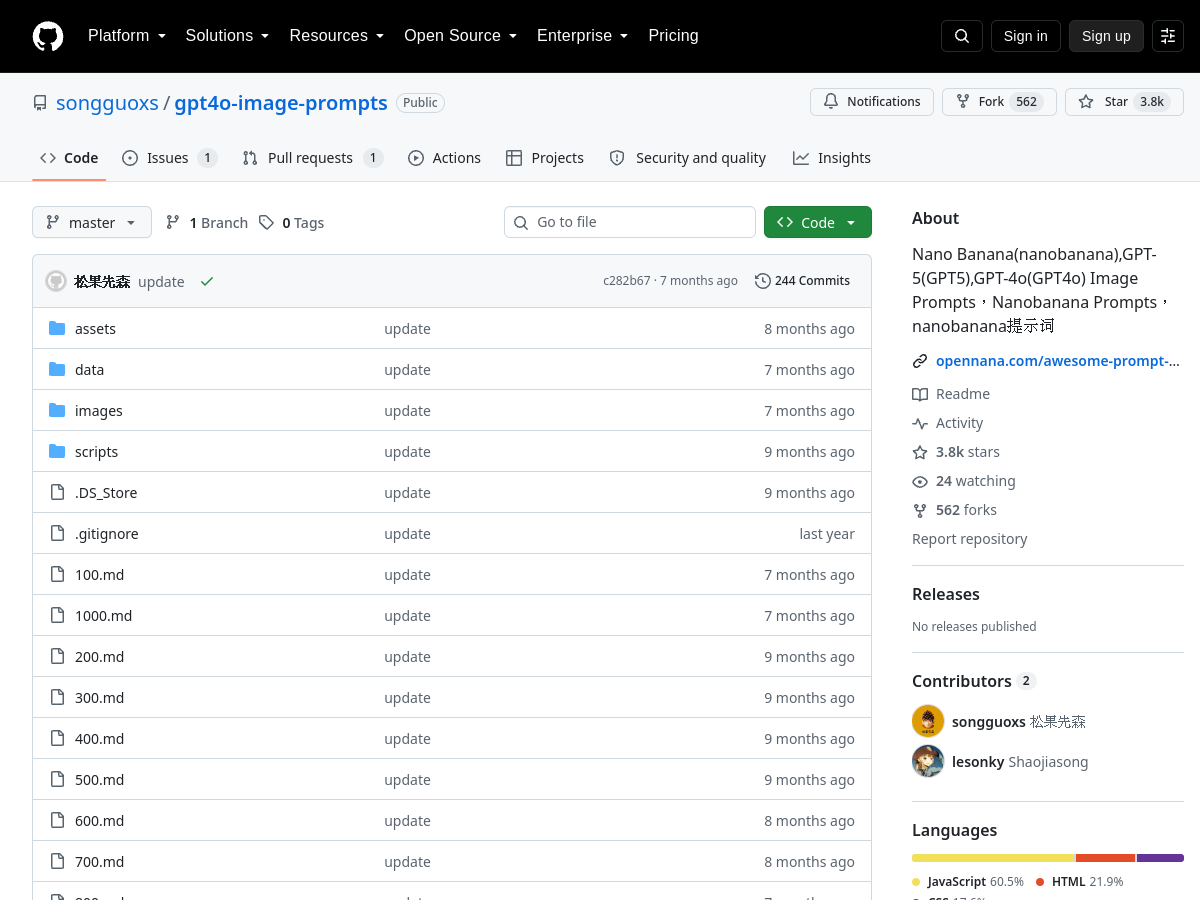The height and width of the screenshot is (900, 1200).
Task: Open the Solutions menu
Action: point(228,36)
